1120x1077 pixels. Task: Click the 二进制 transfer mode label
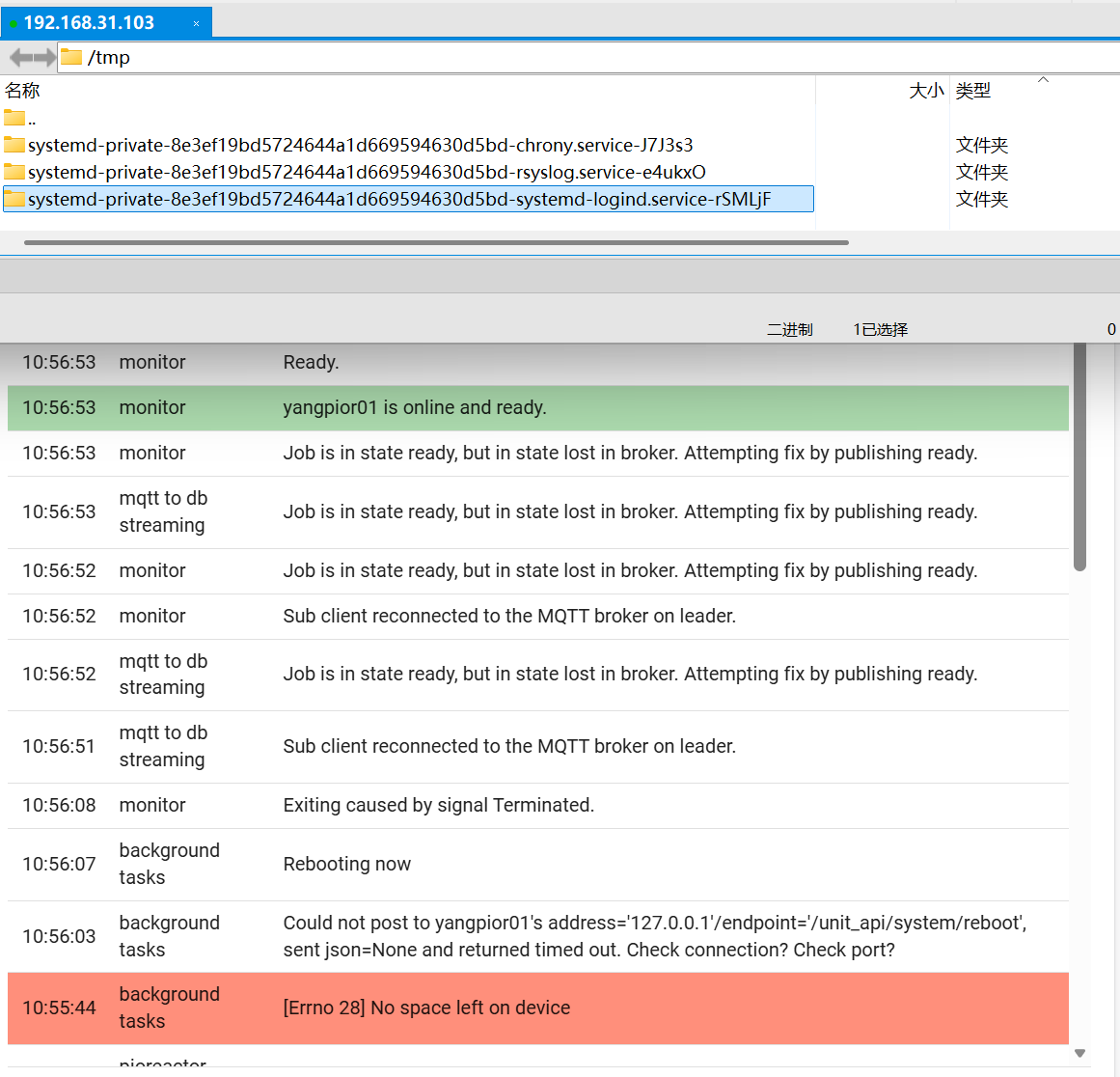[x=789, y=330]
